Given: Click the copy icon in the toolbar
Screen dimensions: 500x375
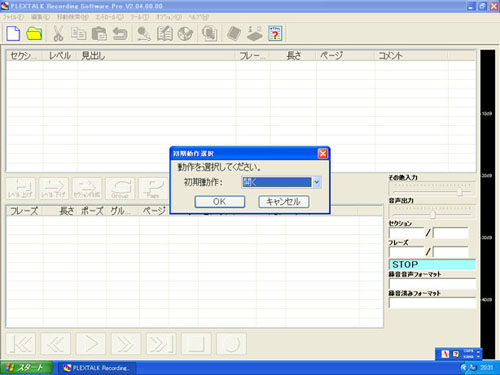Looking at the screenshot, I should [79, 34].
